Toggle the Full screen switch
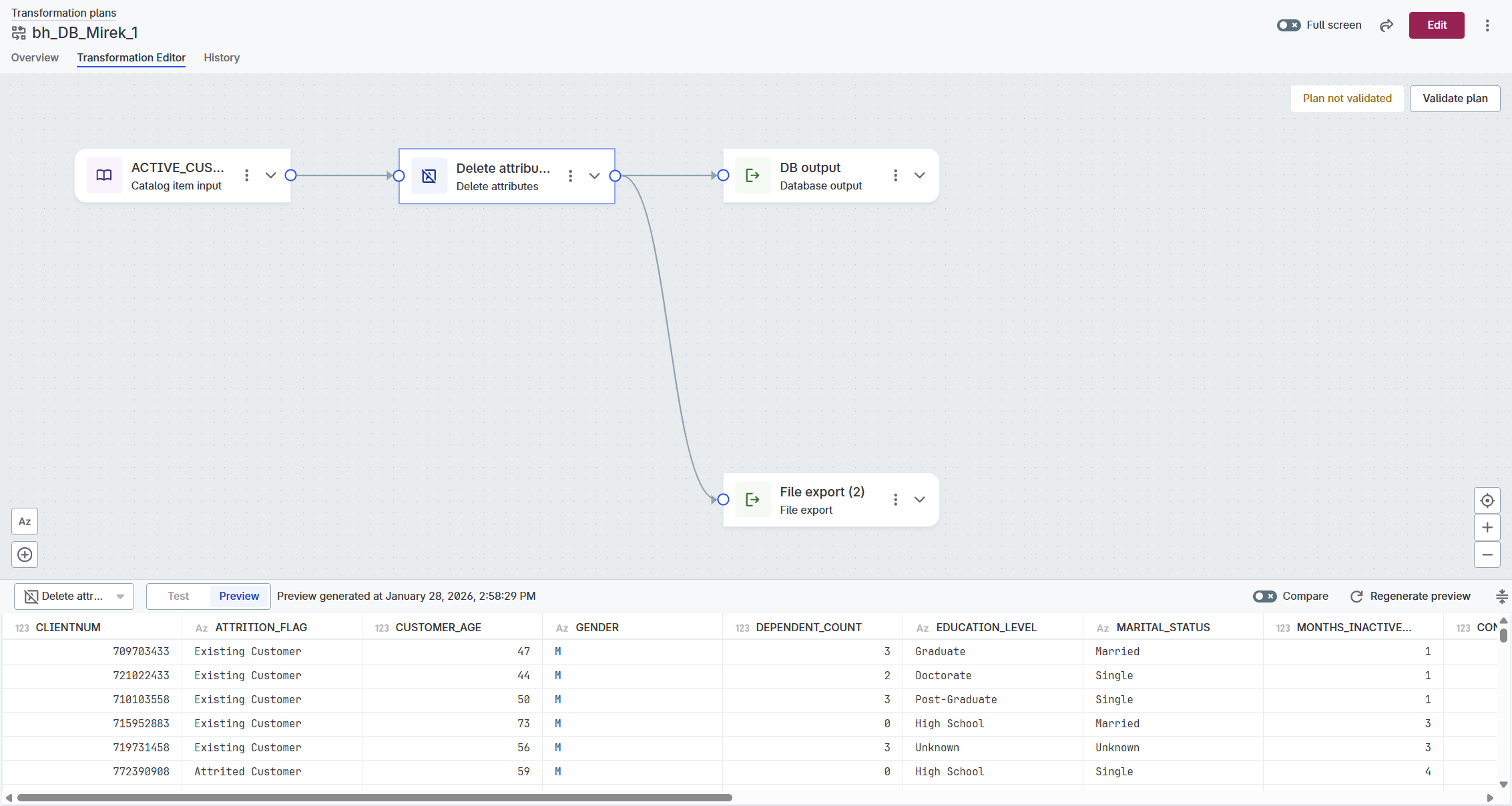The width and height of the screenshot is (1512, 806). pyautogui.click(x=1288, y=25)
